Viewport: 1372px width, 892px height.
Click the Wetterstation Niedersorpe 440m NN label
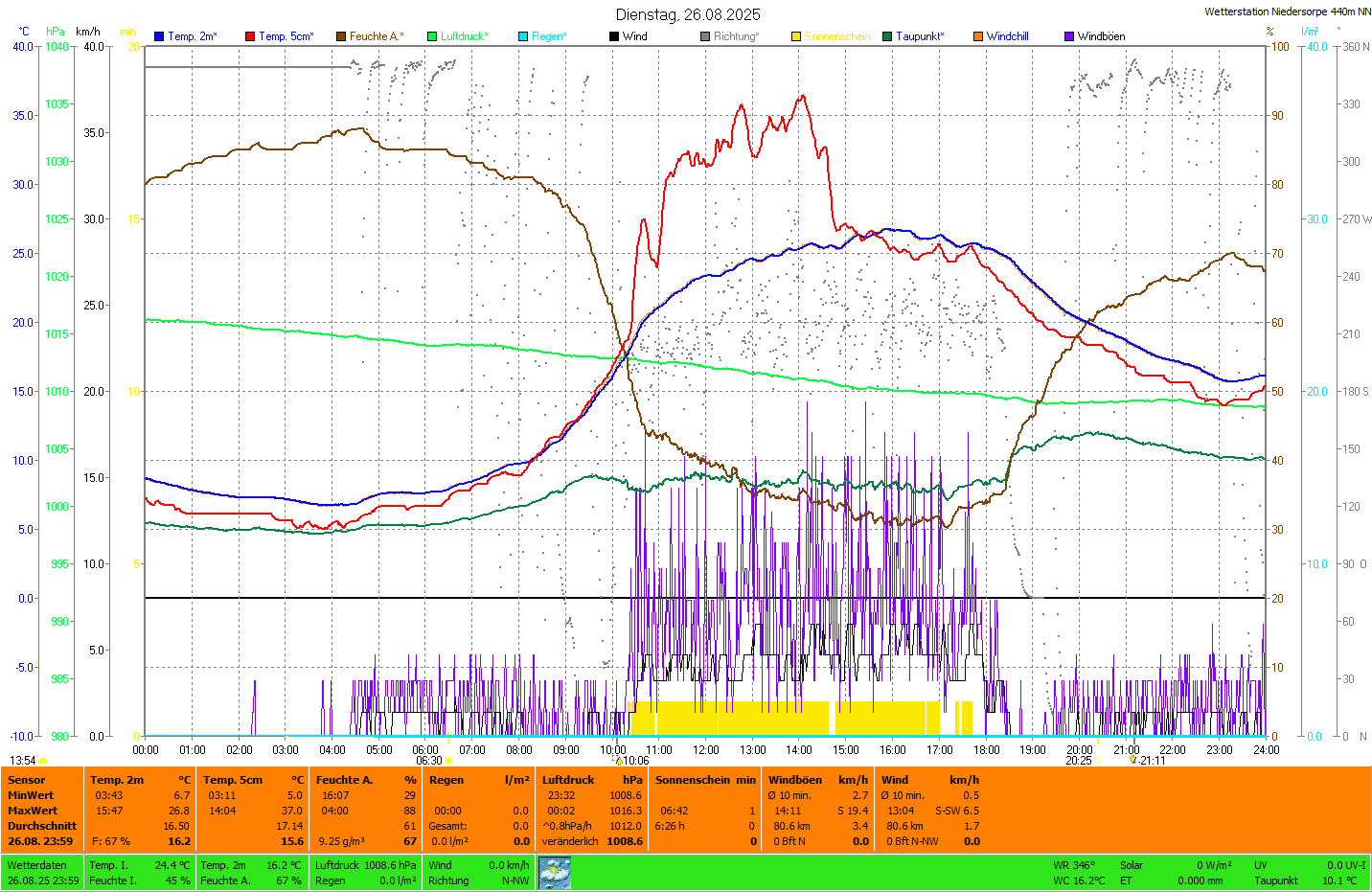(x=1287, y=12)
